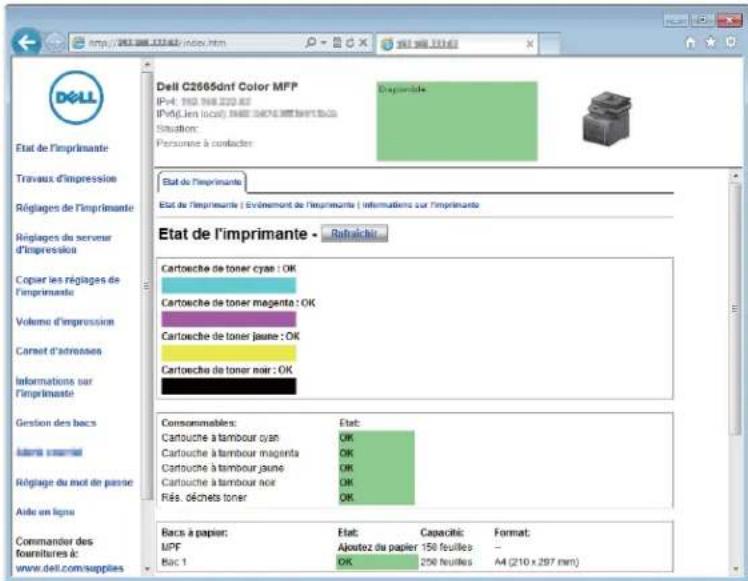Open favorites with the star icon
The width and height of the screenshot is (748, 581).
[x=711, y=42]
